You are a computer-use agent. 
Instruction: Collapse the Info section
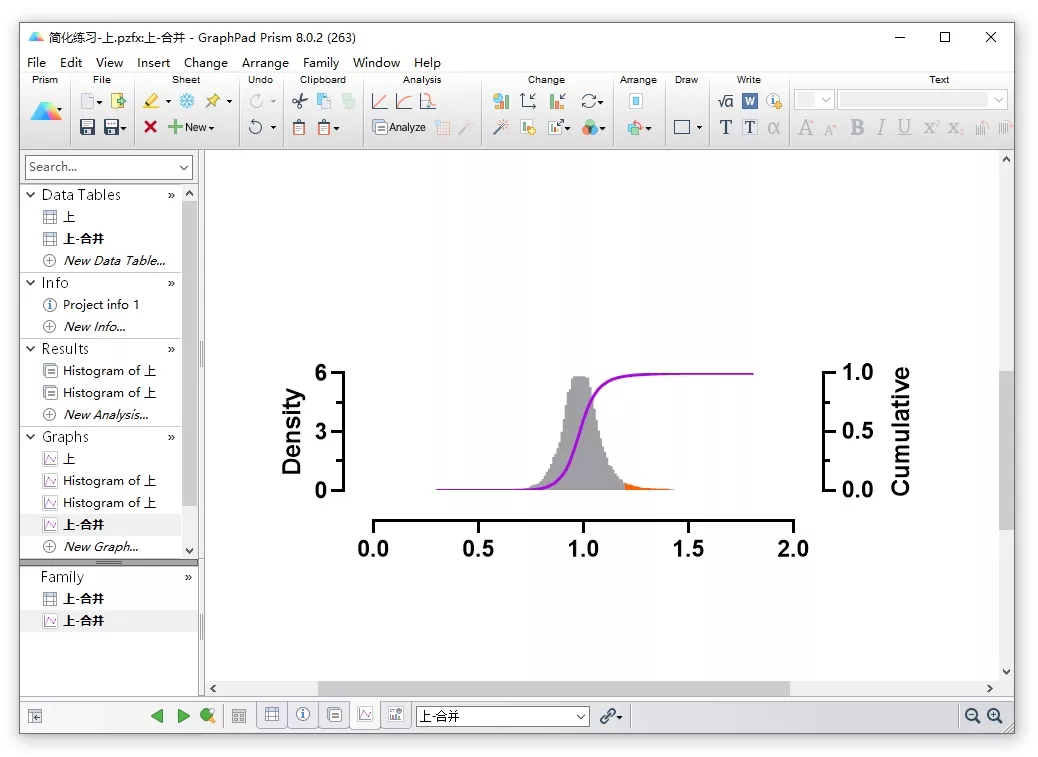coord(30,283)
